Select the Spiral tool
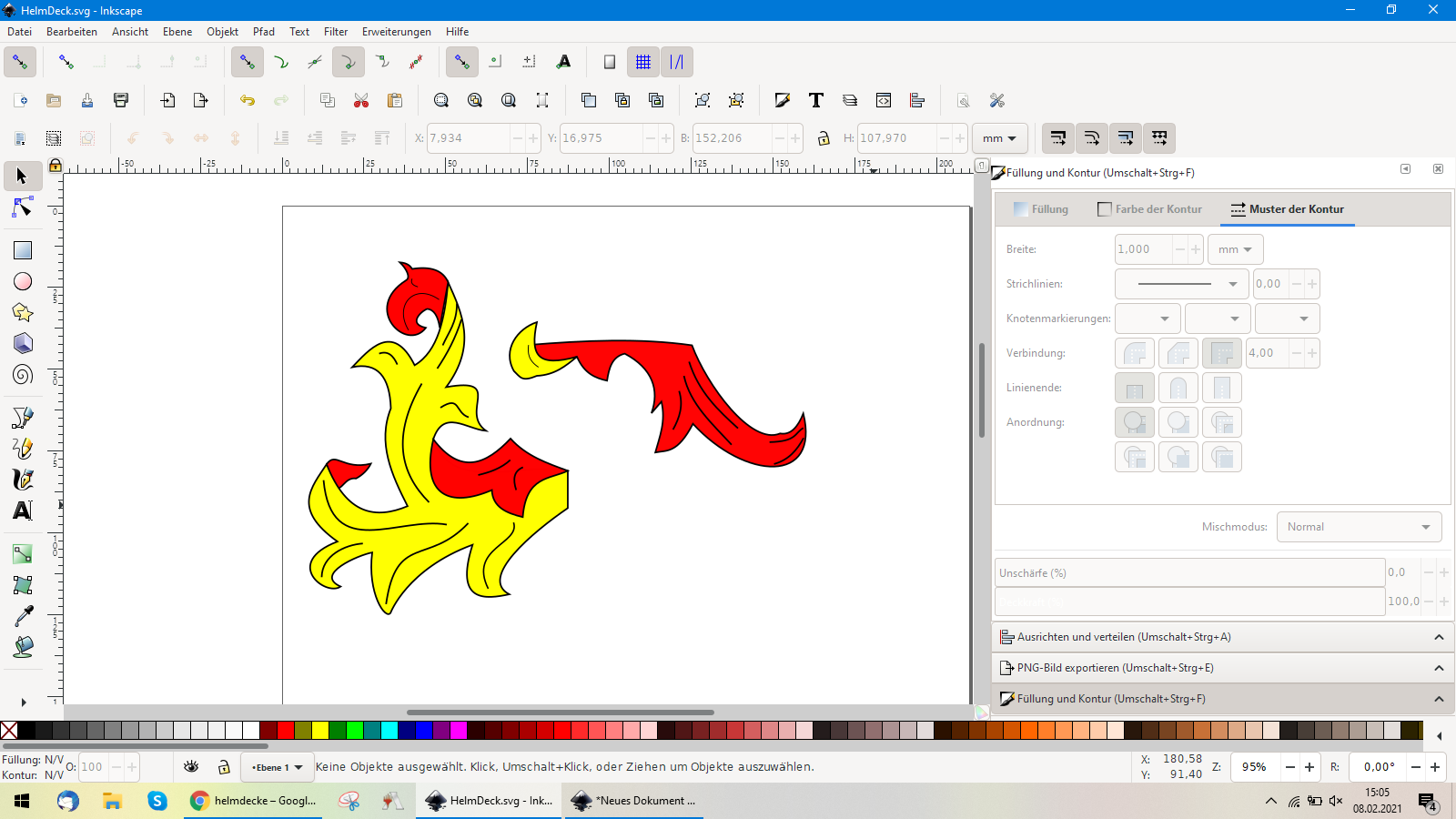The width and height of the screenshot is (1456, 819). point(23,375)
